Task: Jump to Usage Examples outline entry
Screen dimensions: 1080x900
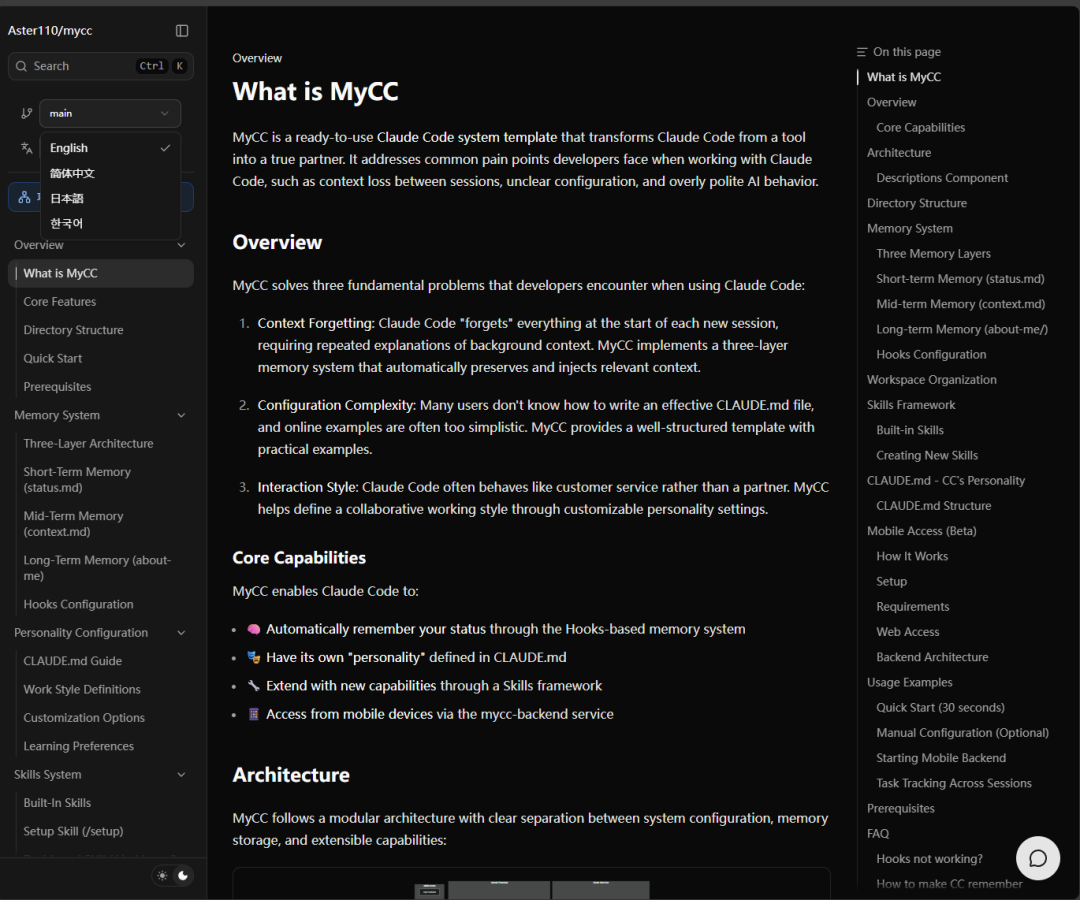Action: 909,682
